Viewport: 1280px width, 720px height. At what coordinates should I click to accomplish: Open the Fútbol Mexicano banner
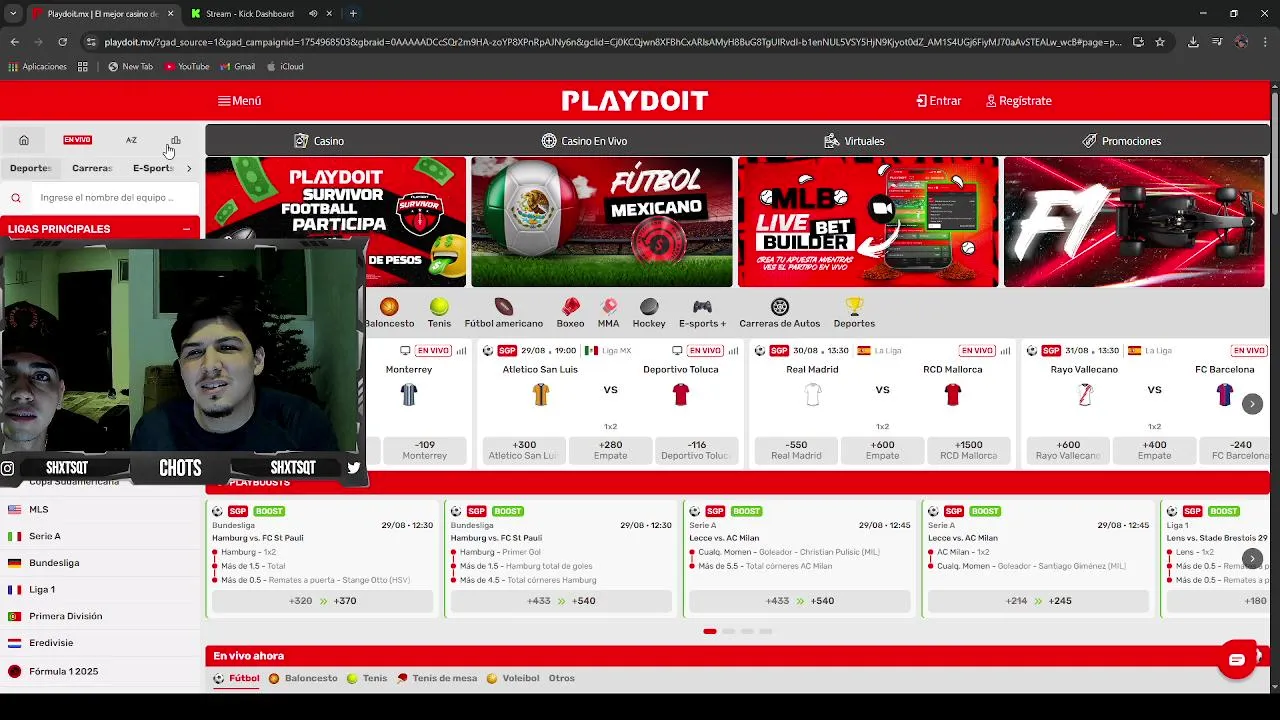(x=602, y=222)
